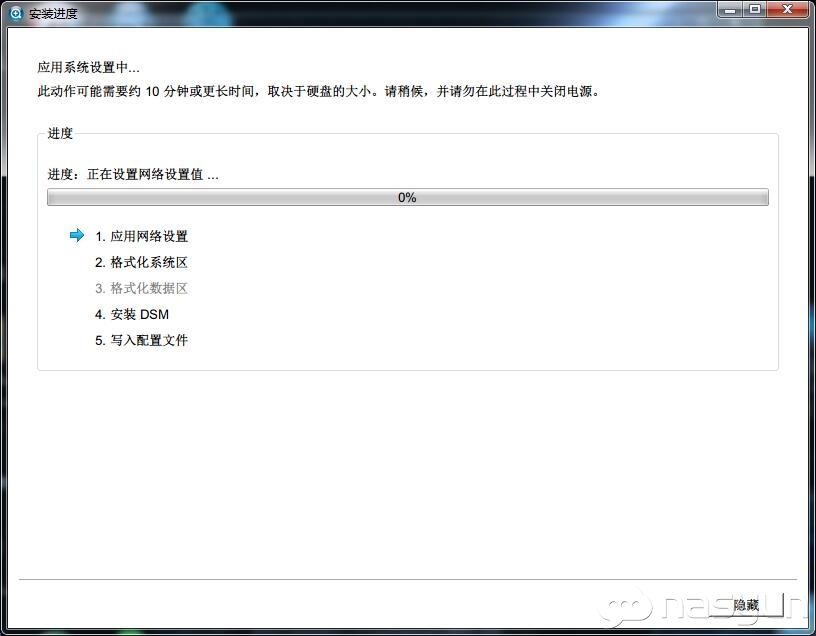Maximize the 安装进度 window
816x636 pixels.
pyautogui.click(x=755, y=9)
